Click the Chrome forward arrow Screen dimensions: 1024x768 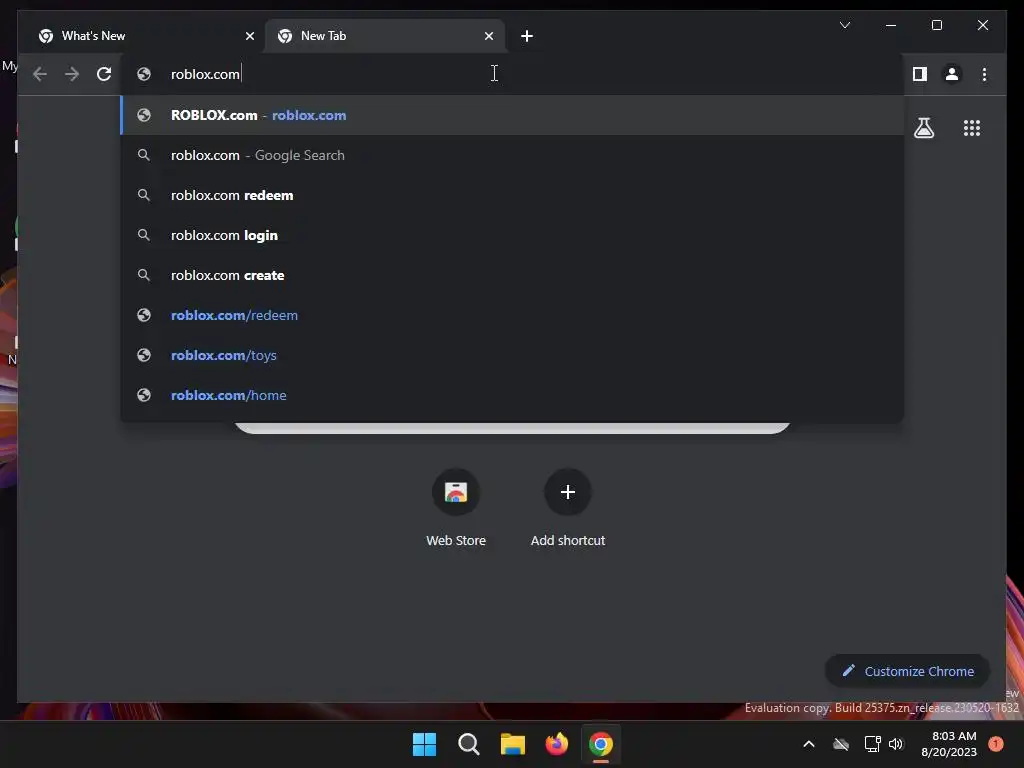tap(72, 74)
